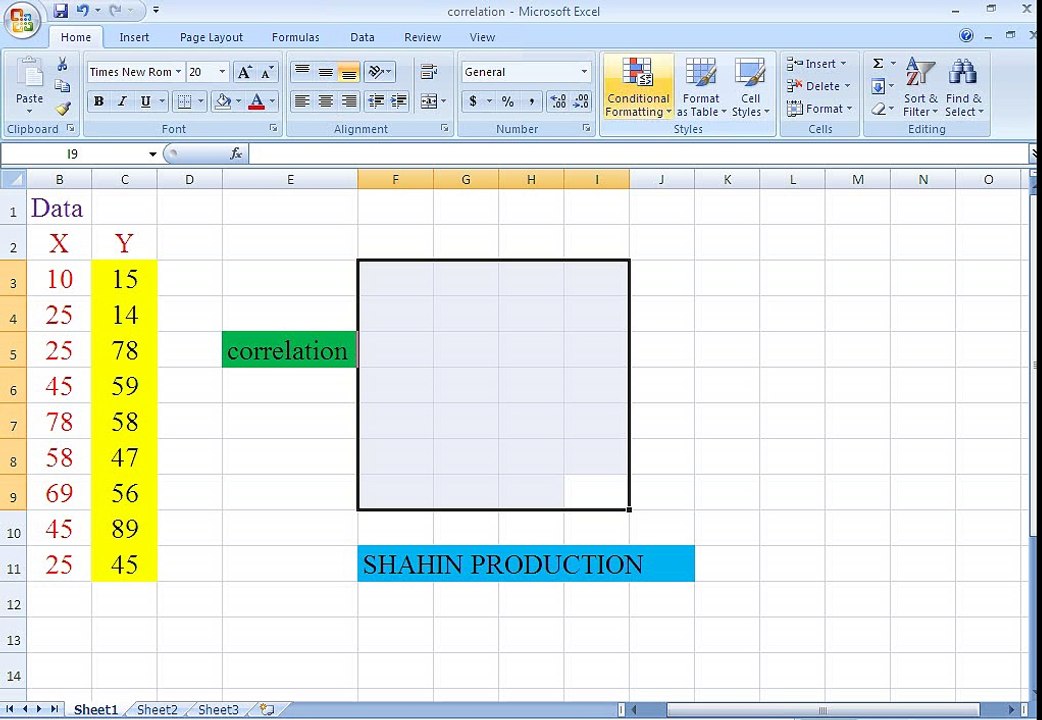This screenshot has height=720, width=1042.
Task: Apply yellow Fill Color bucket
Action: pos(223,102)
